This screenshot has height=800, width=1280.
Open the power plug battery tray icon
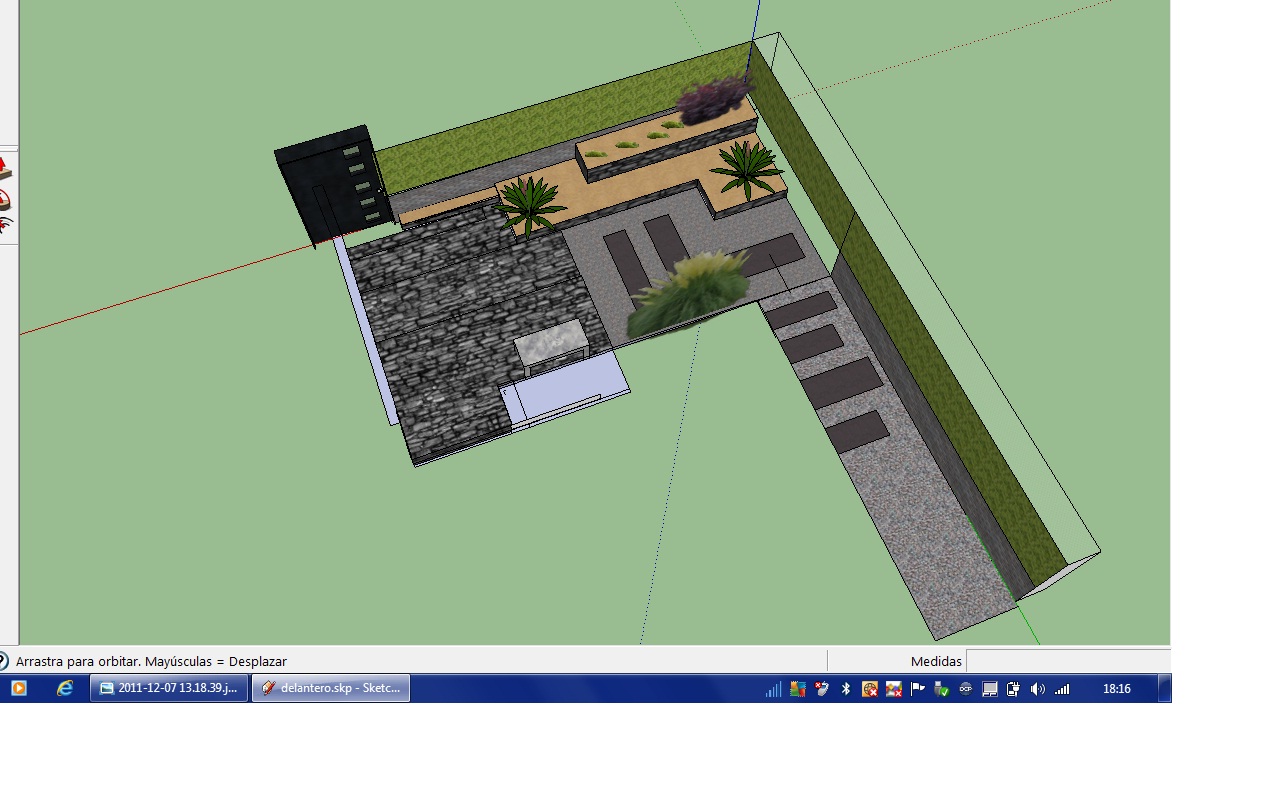[x=1014, y=689]
